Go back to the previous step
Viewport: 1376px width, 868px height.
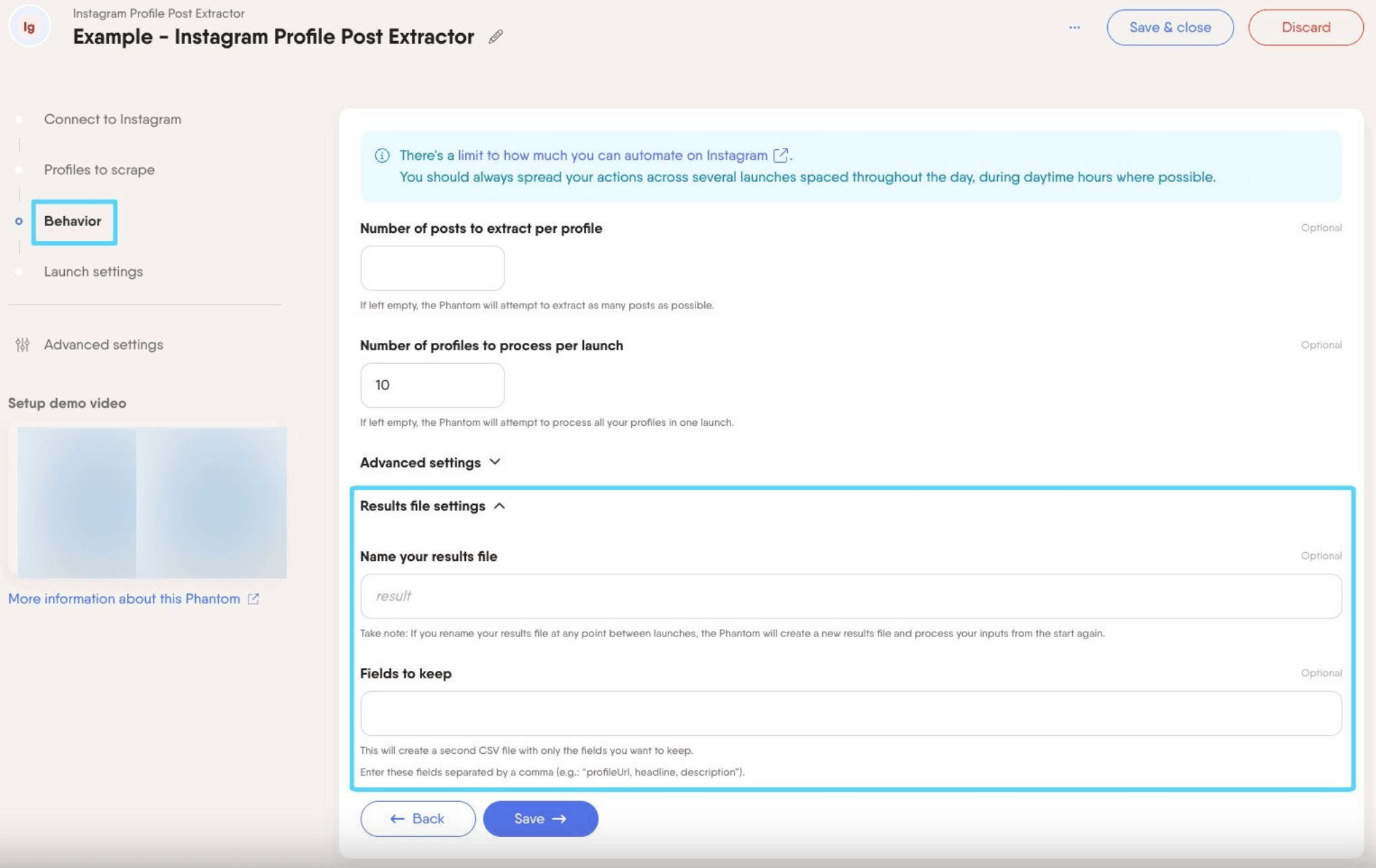click(x=418, y=819)
